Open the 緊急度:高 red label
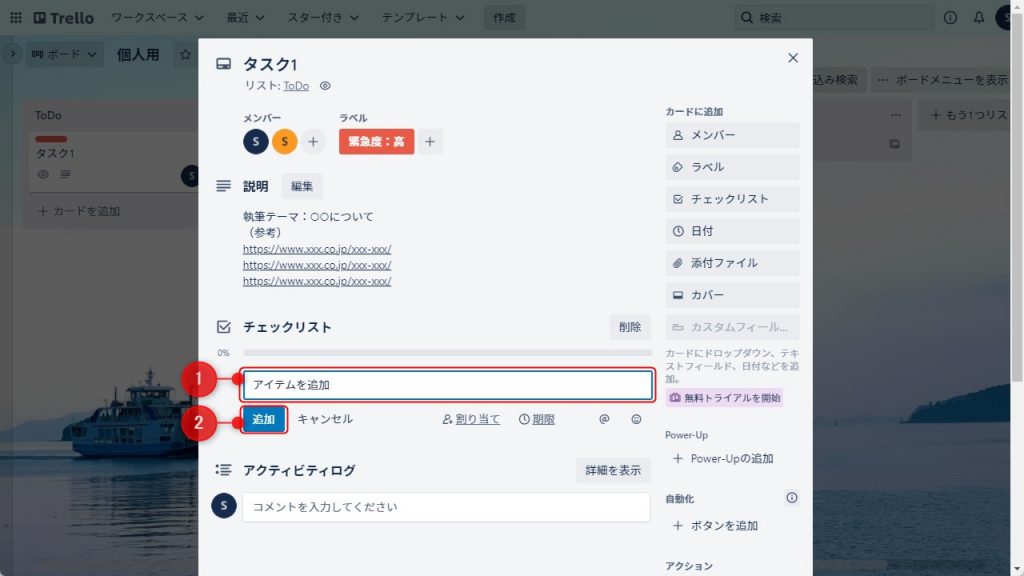1024x576 pixels. (x=376, y=142)
